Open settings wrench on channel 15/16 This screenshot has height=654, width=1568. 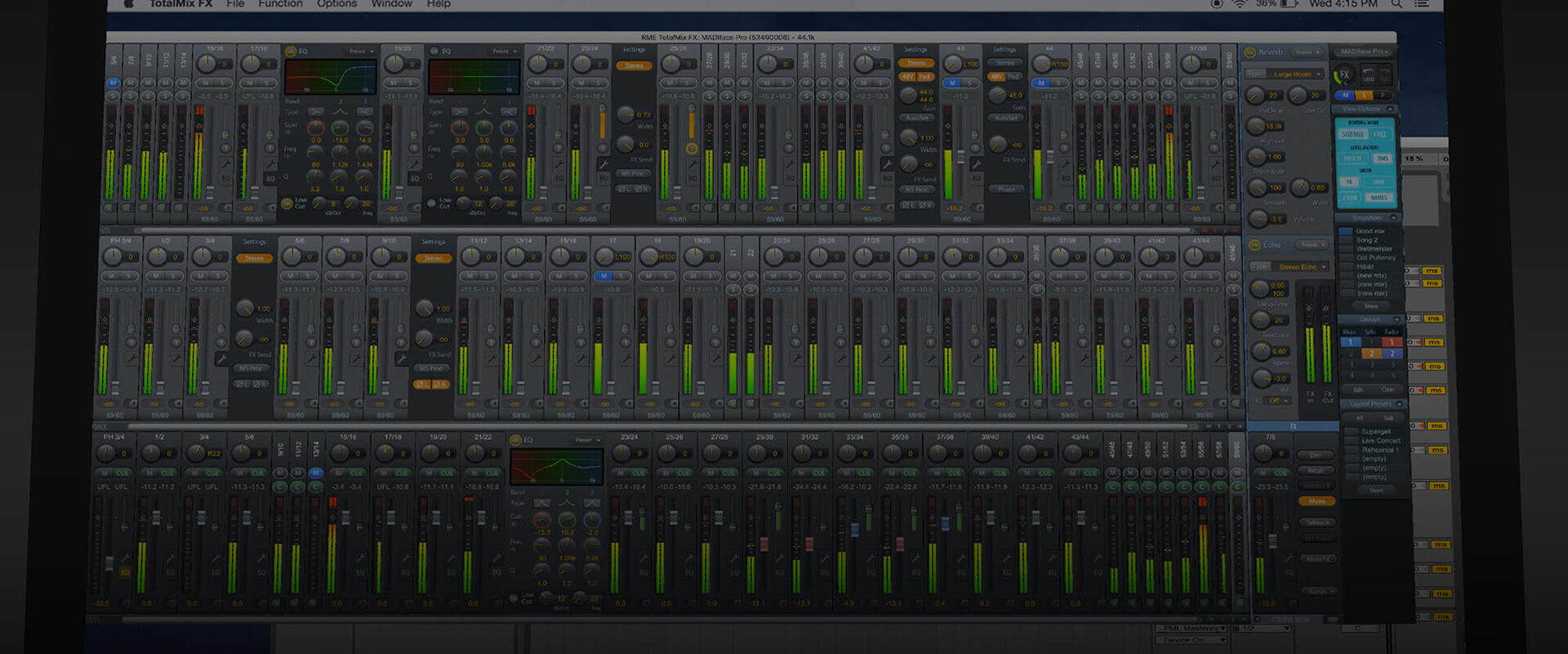tap(226, 164)
